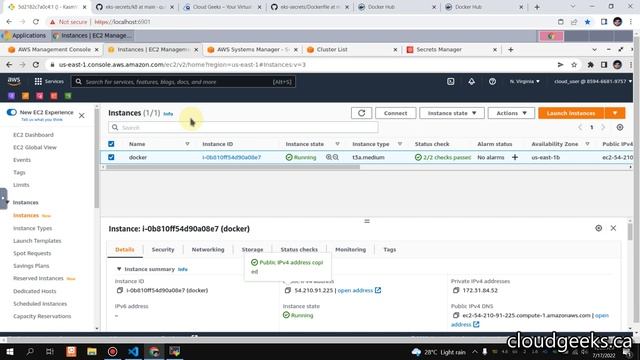This screenshot has width=640, height=360.
Task: Open the Instance state dropdown
Action: [x=452, y=113]
